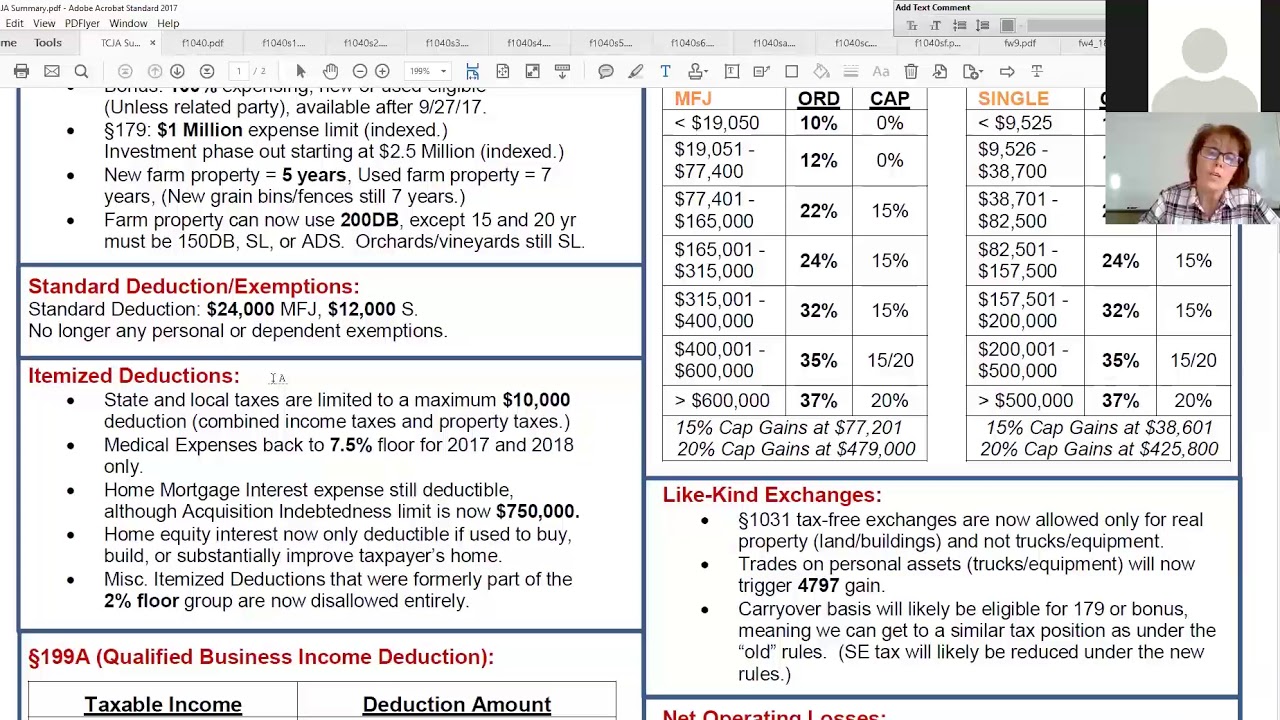Click the Delete trash icon
The height and width of the screenshot is (720, 1280).
pyautogui.click(x=911, y=71)
